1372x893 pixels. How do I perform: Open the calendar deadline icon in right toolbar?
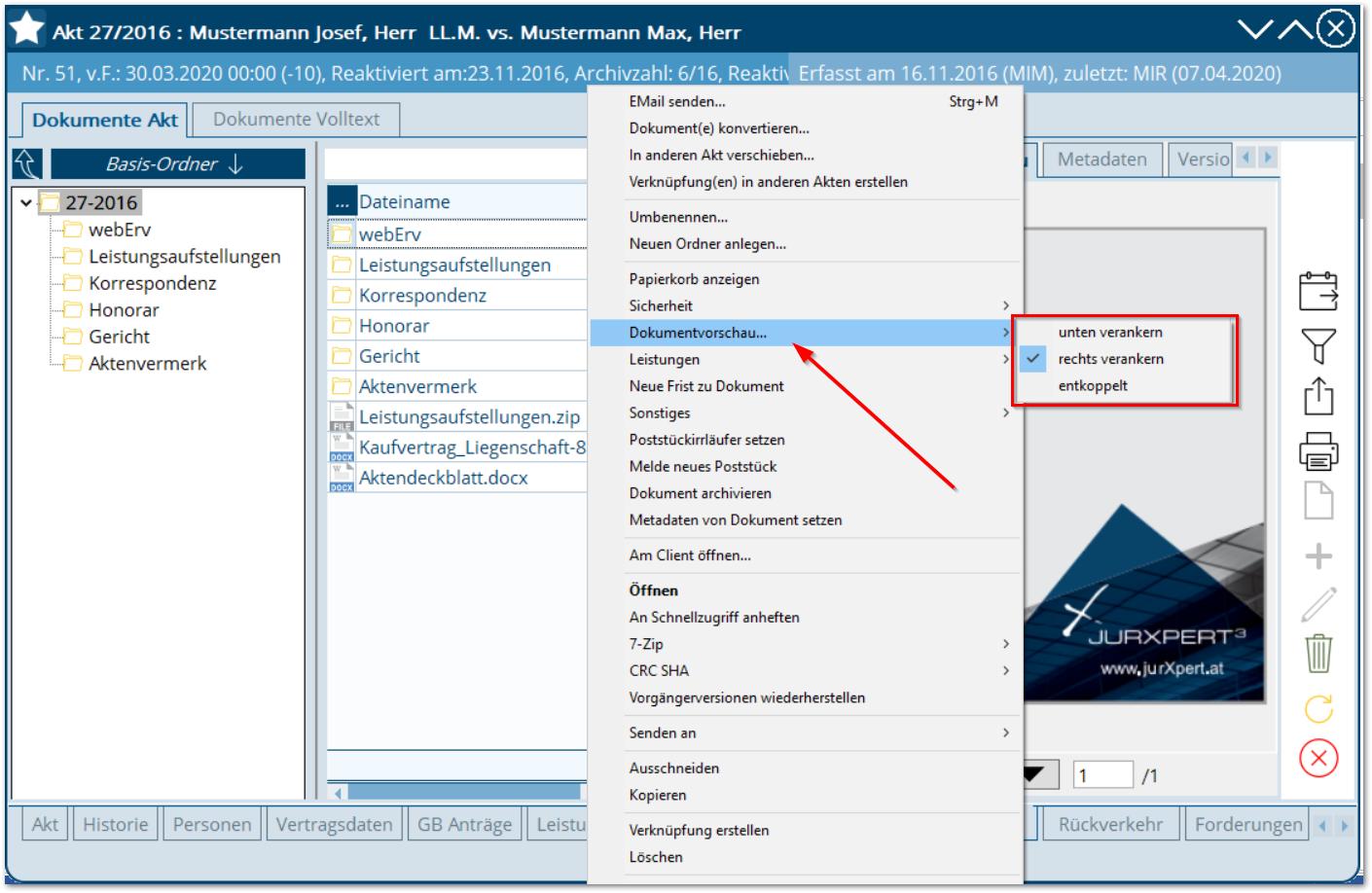(x=1318, y=291)
